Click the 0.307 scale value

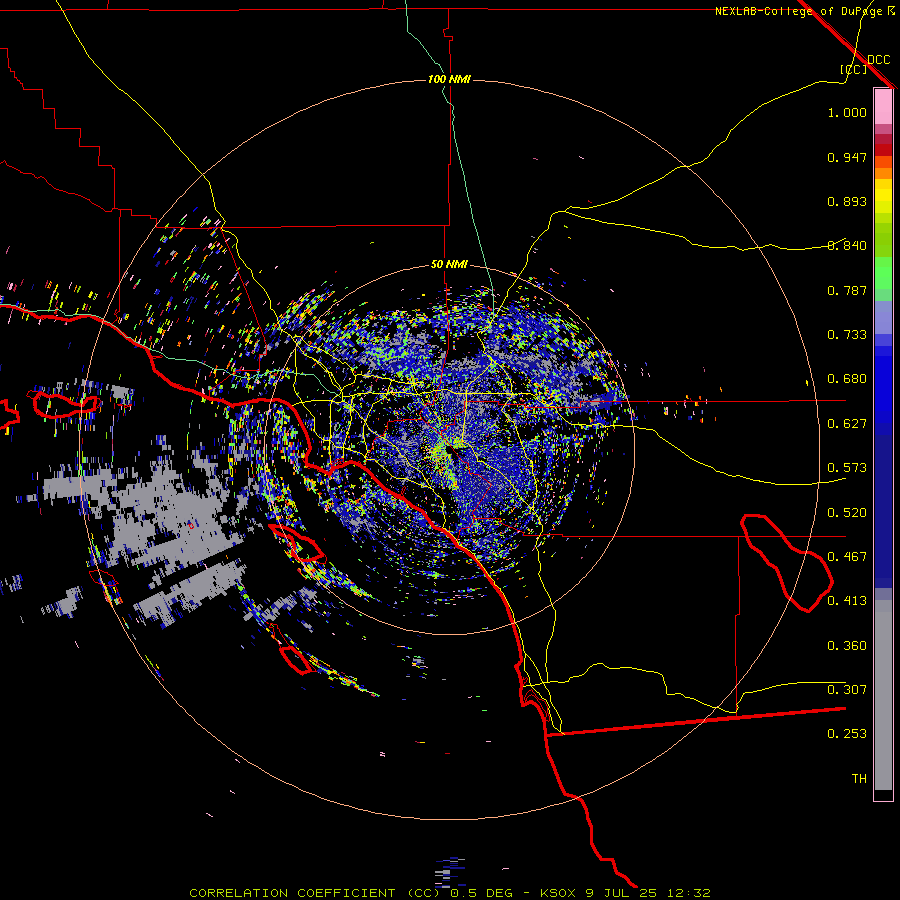coord(847,690)
